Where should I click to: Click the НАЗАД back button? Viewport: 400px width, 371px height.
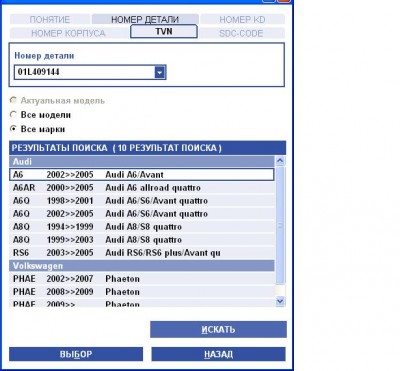(x=218, y=354)
